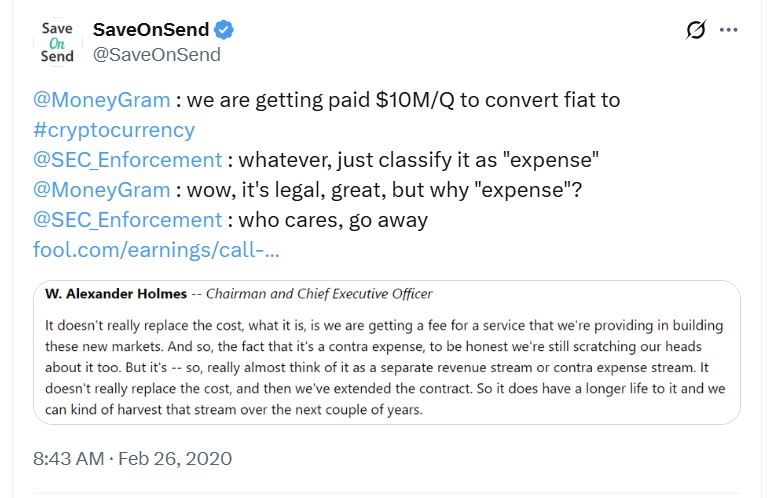This screenshot has width=770, height=498.
Task: Click the @SaveOnSend handle
Action: click(x=156, y=55)
